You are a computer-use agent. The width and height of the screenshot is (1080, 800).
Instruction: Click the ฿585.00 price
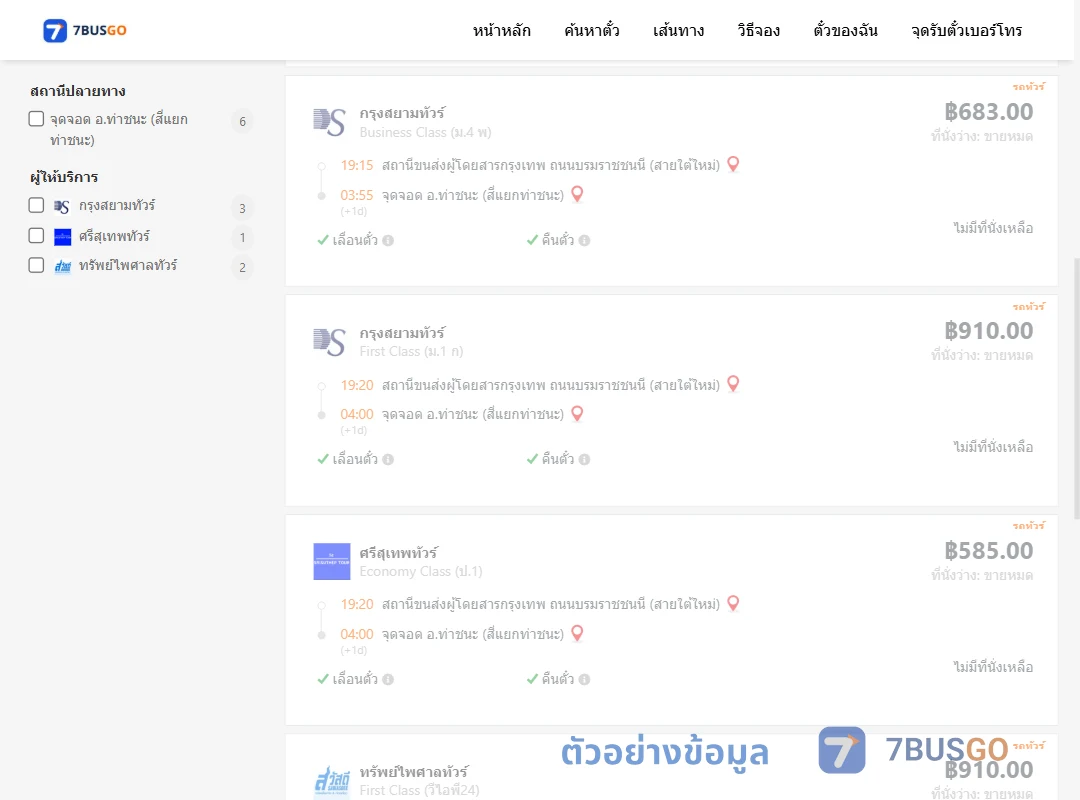click(x=988, y=551)
